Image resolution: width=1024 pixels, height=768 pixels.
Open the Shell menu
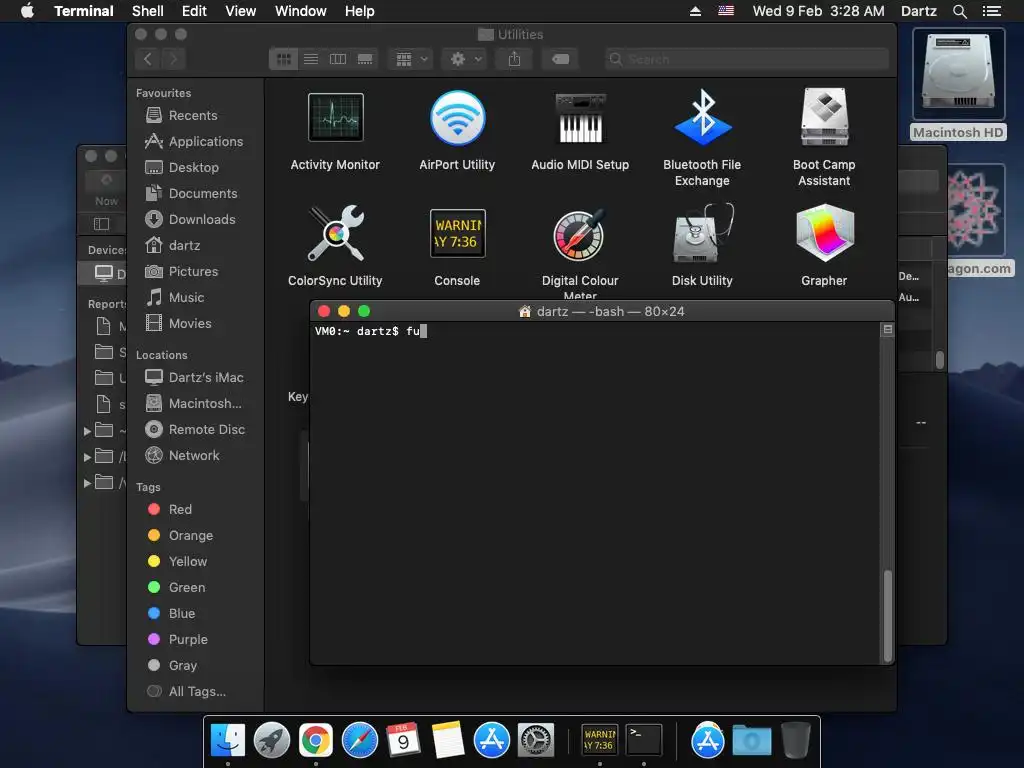pyautogui.click(x=148, y=11)
